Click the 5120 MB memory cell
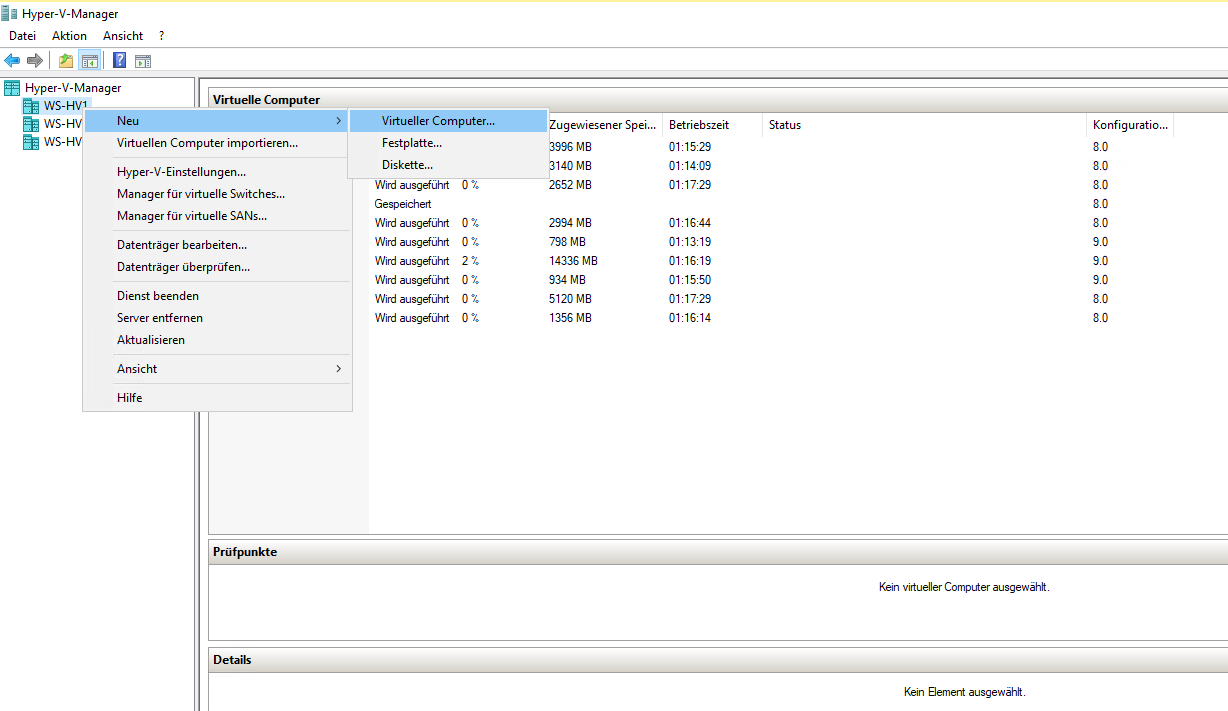The image size is (1228, 711). point(570,299)
